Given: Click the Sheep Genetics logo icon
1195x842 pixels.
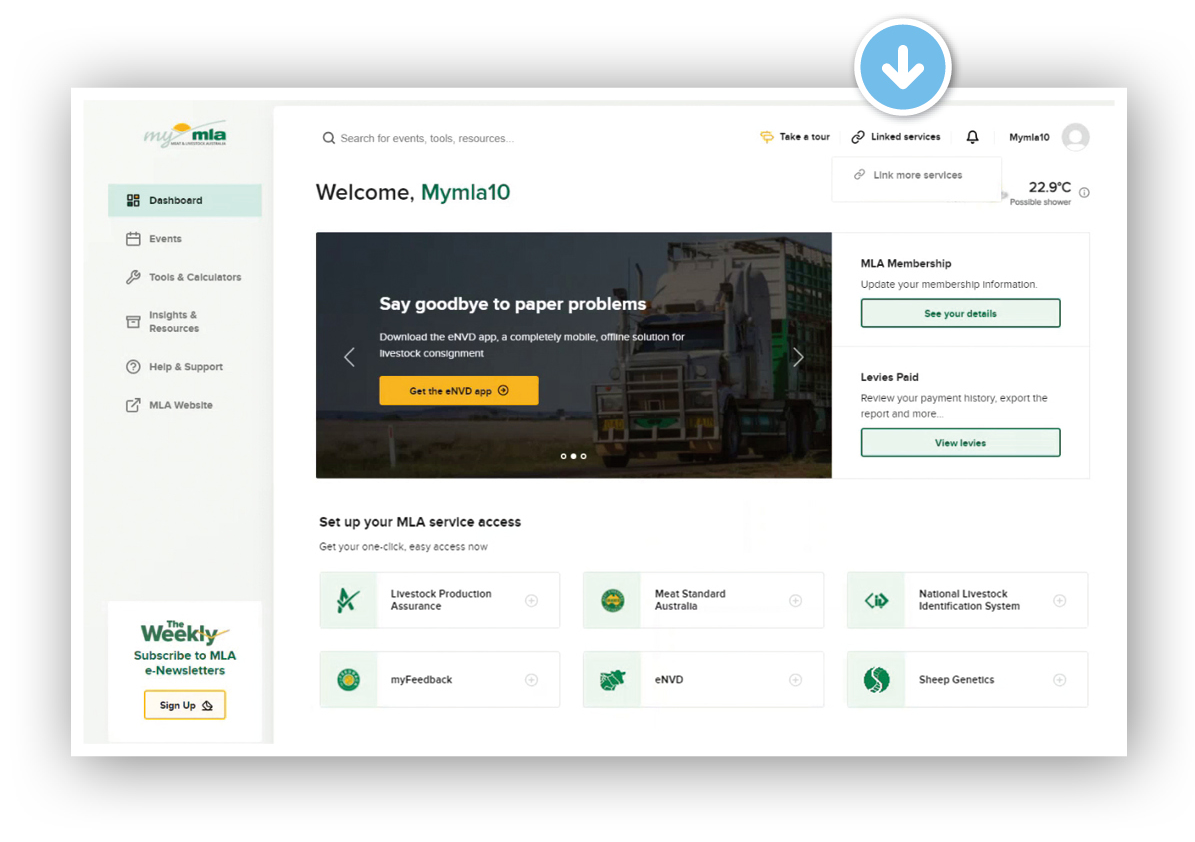Looking at the screenshot, I should 876,680.
